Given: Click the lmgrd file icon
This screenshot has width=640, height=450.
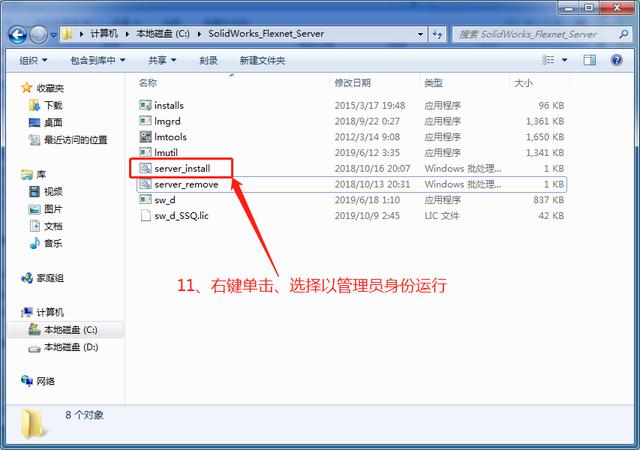Looking at the screenshot, I should [x=145, y=121].
